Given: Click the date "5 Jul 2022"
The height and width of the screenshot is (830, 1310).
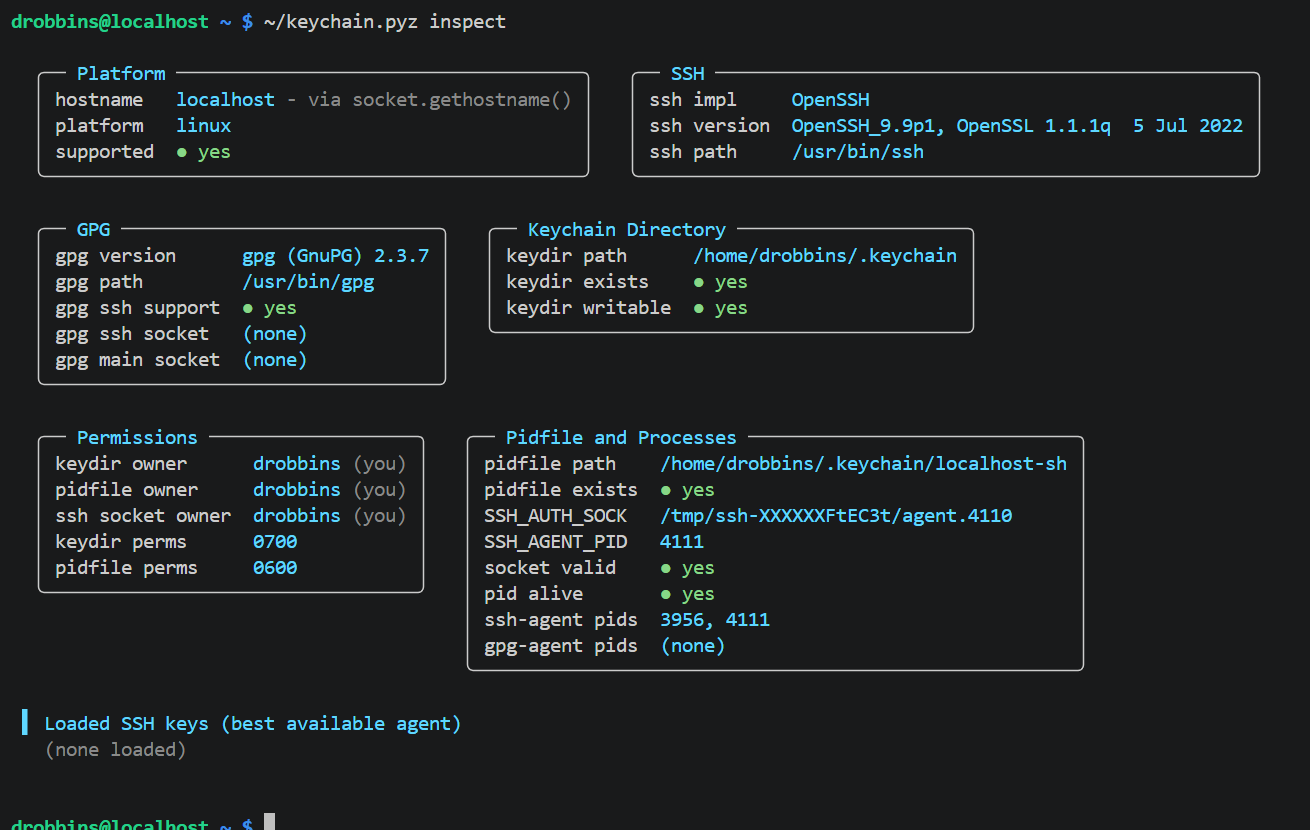Looking at the screenshot, I should [1188, 126].
